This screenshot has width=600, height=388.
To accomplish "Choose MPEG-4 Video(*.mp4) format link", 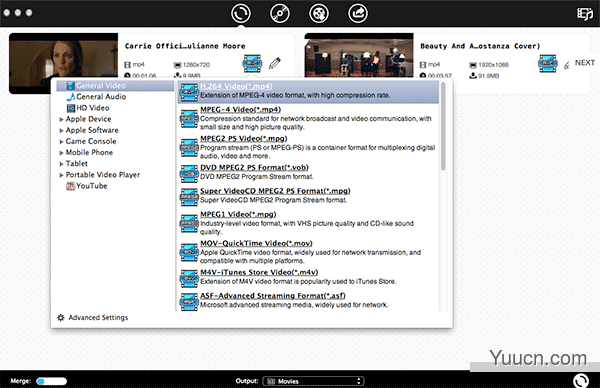I will point(240,109).
